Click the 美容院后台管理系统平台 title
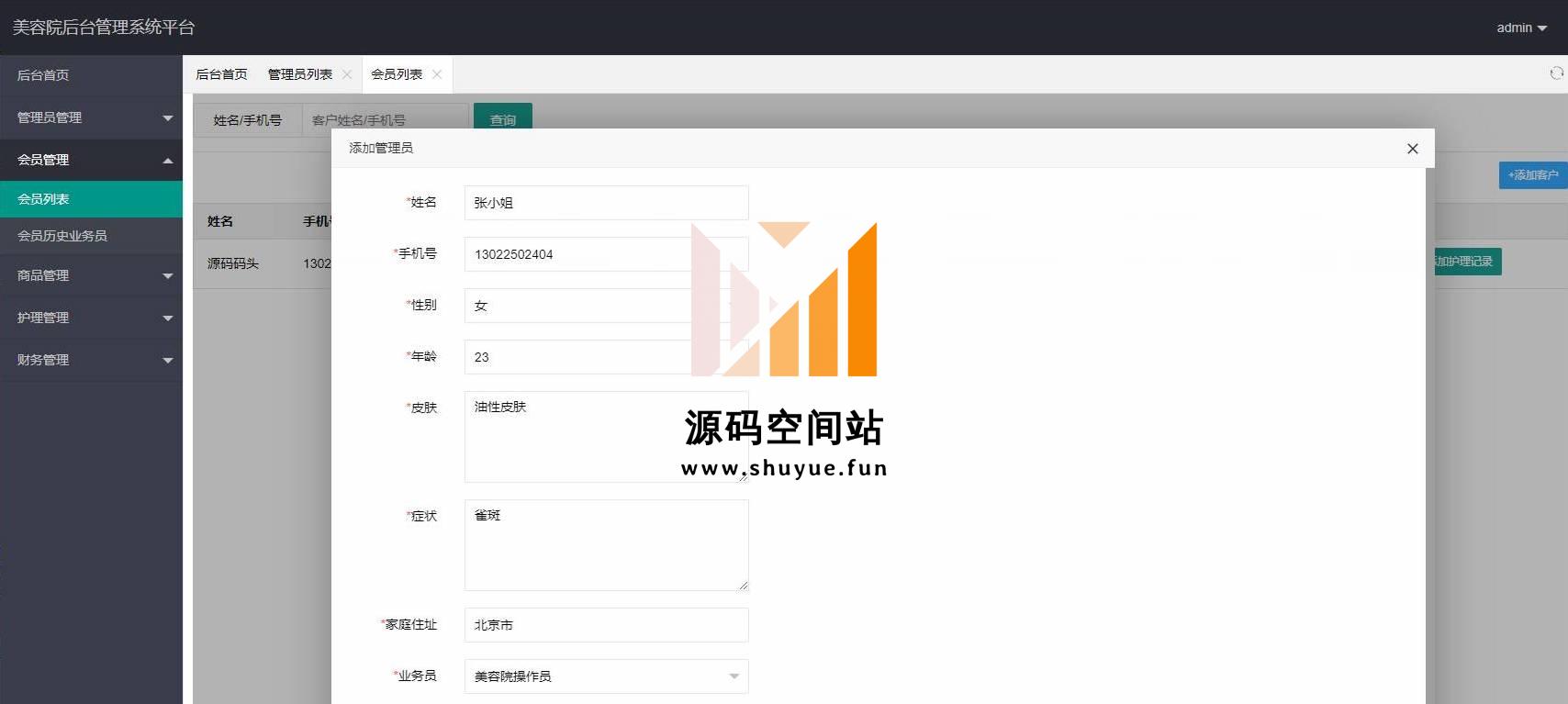The width and height of the screenshot is (1568, 704). pyautogui.click(x=104, y=28)
